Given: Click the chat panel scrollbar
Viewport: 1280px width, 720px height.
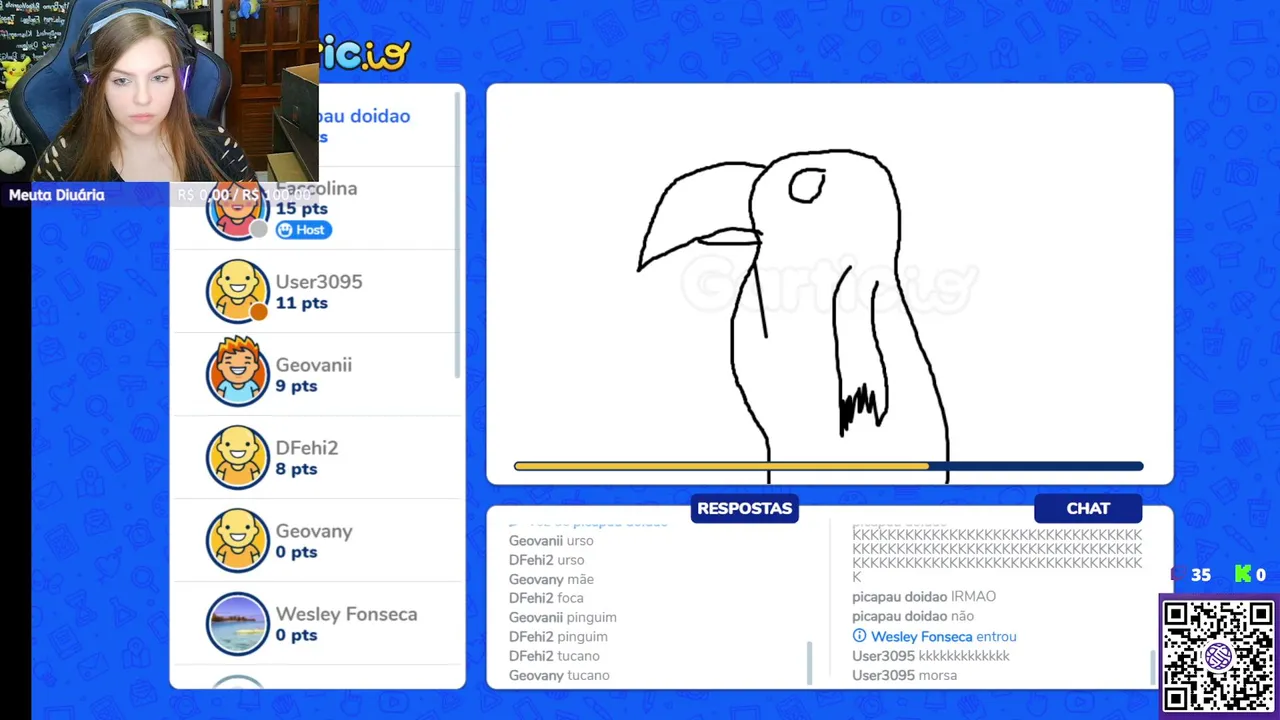Looking at the screenshot, I should (1152, 667).
